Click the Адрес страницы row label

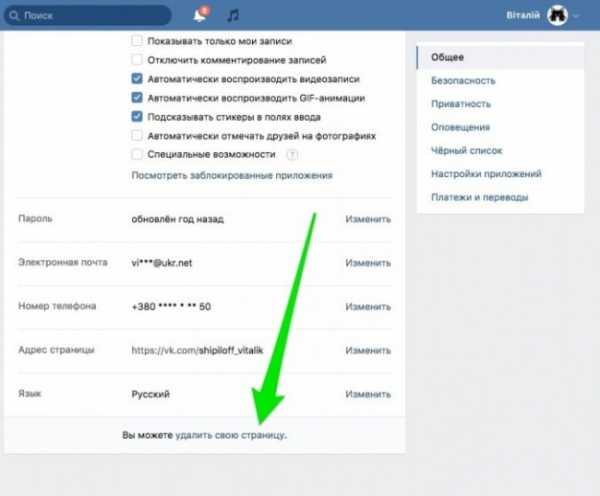[56, 349]
